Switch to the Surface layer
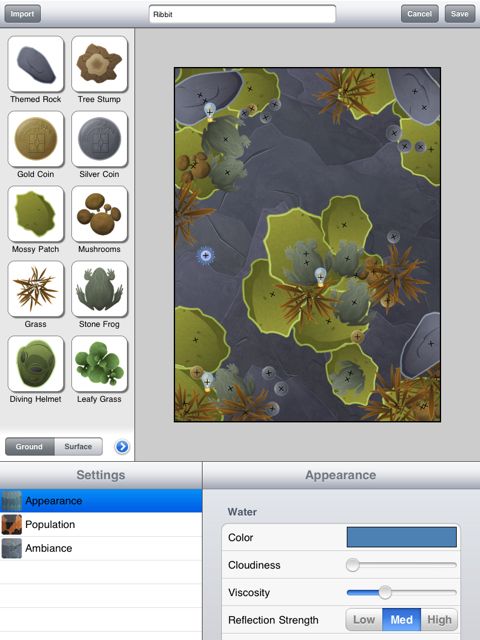This screenshot has width=480, height=640. point(78,447)
